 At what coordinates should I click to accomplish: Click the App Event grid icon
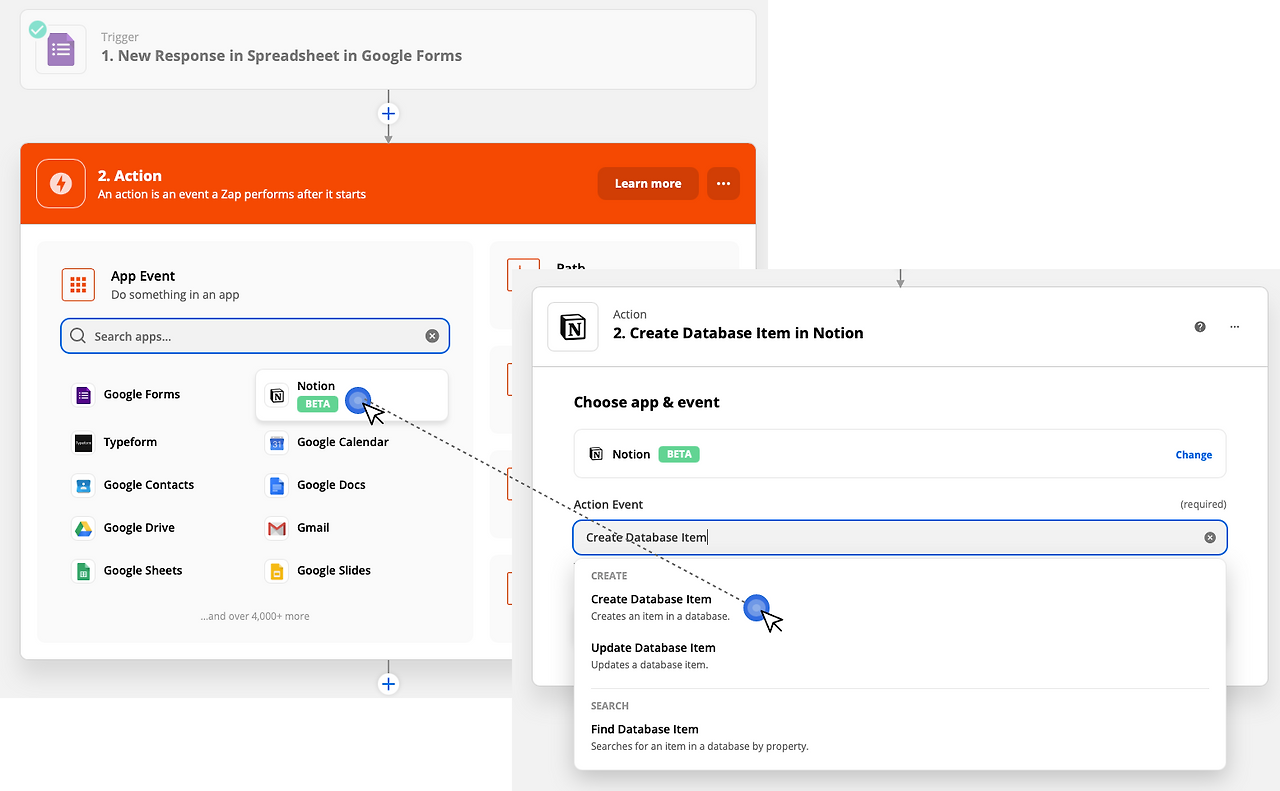(x=78, y=285)
